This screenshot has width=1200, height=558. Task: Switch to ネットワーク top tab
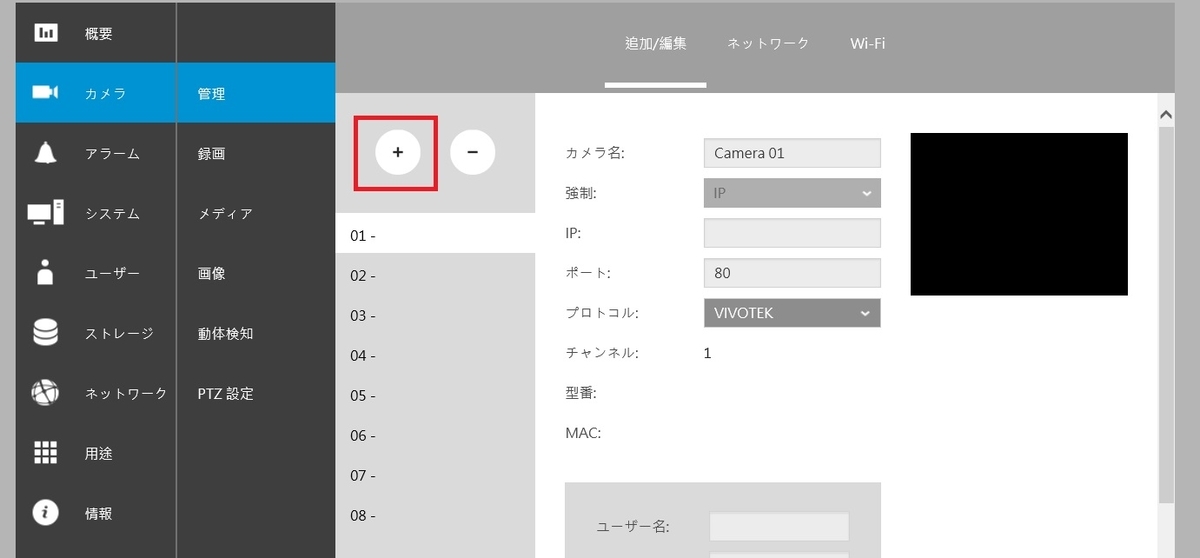pos(768,44)
